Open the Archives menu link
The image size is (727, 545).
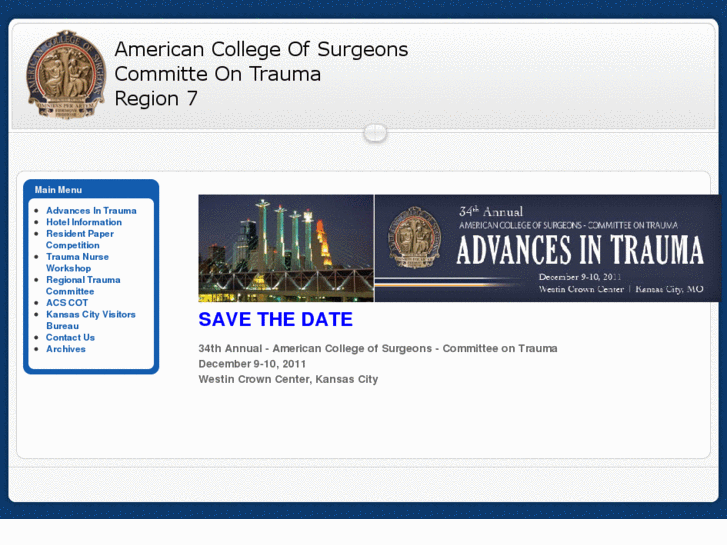pos(65,349)
